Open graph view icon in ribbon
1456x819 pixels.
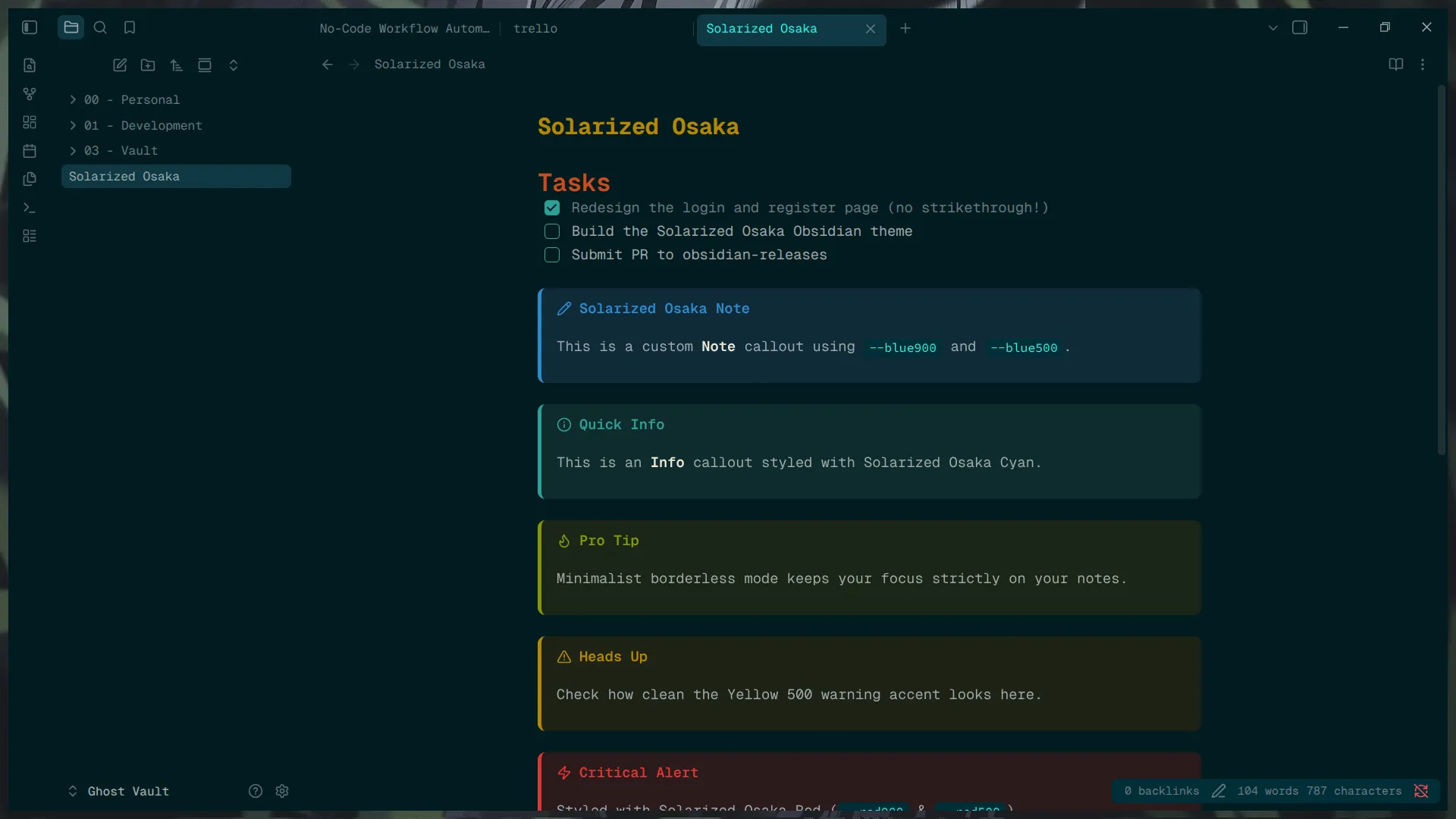coord(30,94)
